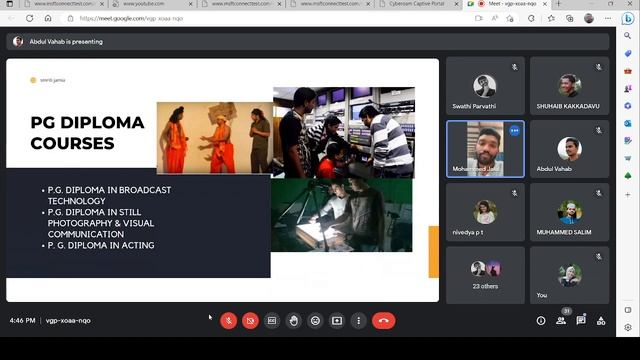Screen dimensions: 640x360
Task: Click your own 'You' video tile
Action: click(569, 275)
